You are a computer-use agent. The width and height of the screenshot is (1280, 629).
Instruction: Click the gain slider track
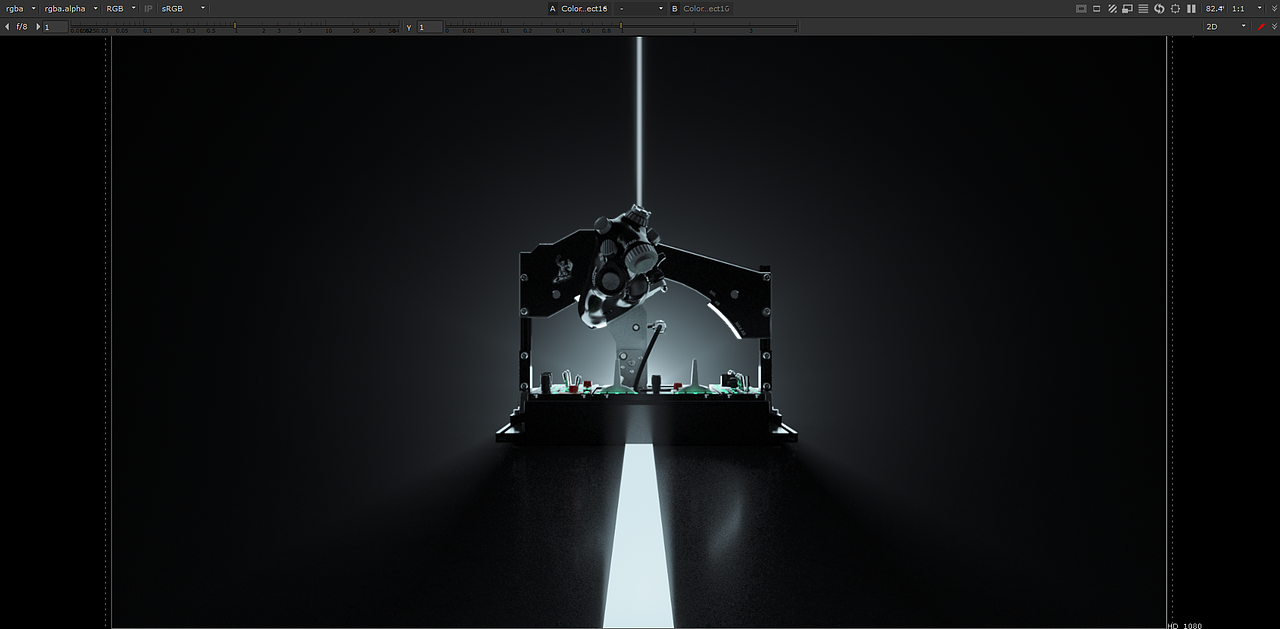[x=234, y=26]
